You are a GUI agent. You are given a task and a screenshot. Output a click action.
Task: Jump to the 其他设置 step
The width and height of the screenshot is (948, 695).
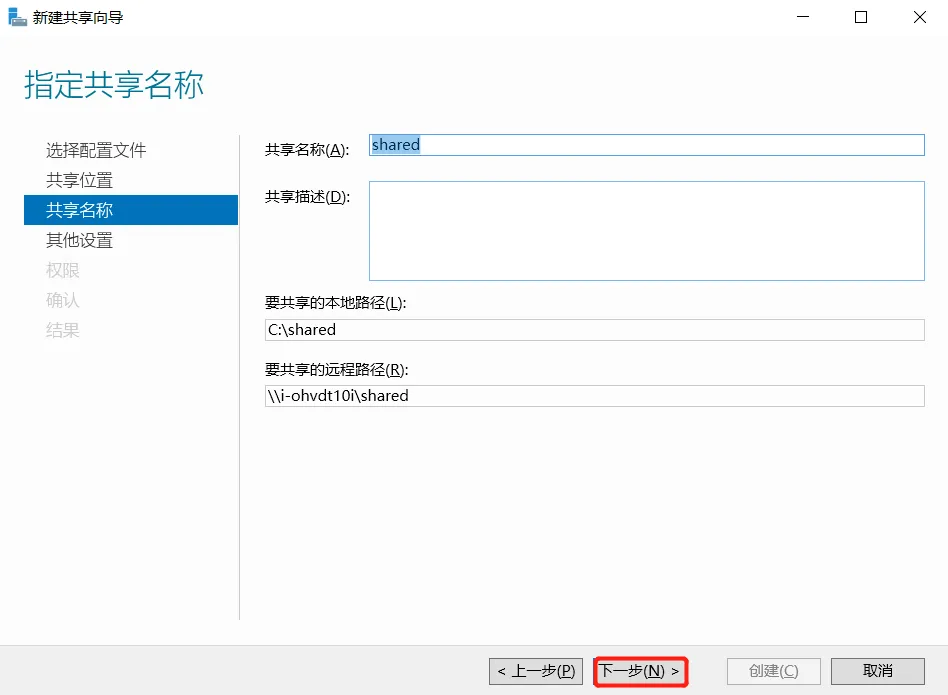coord(79,240)
